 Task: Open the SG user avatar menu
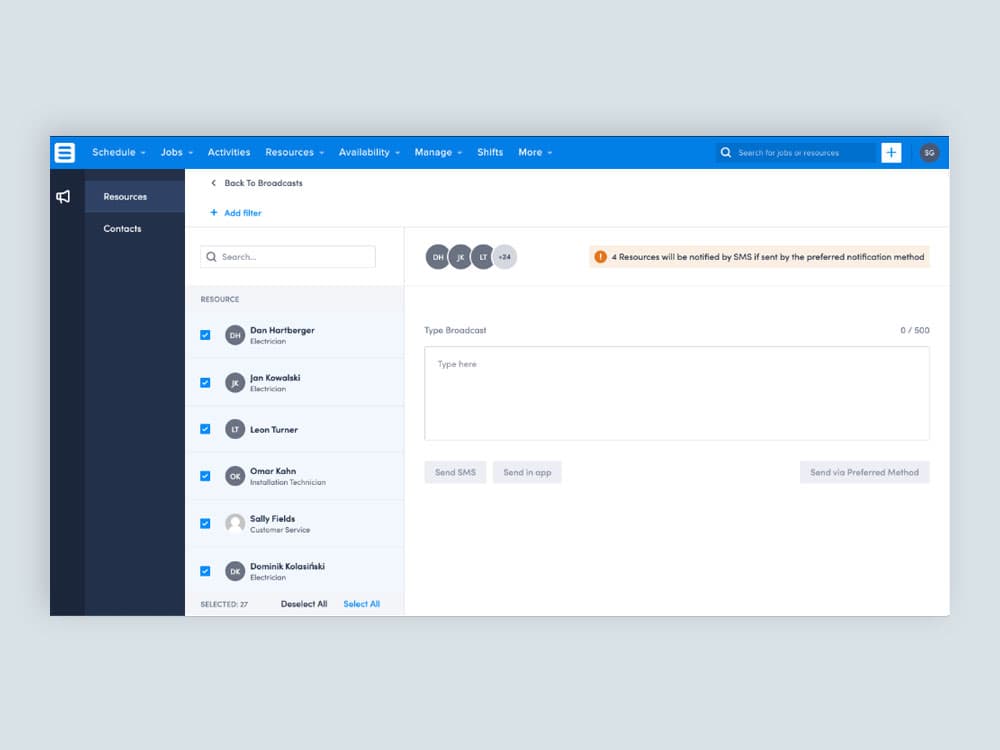[929, 152]
